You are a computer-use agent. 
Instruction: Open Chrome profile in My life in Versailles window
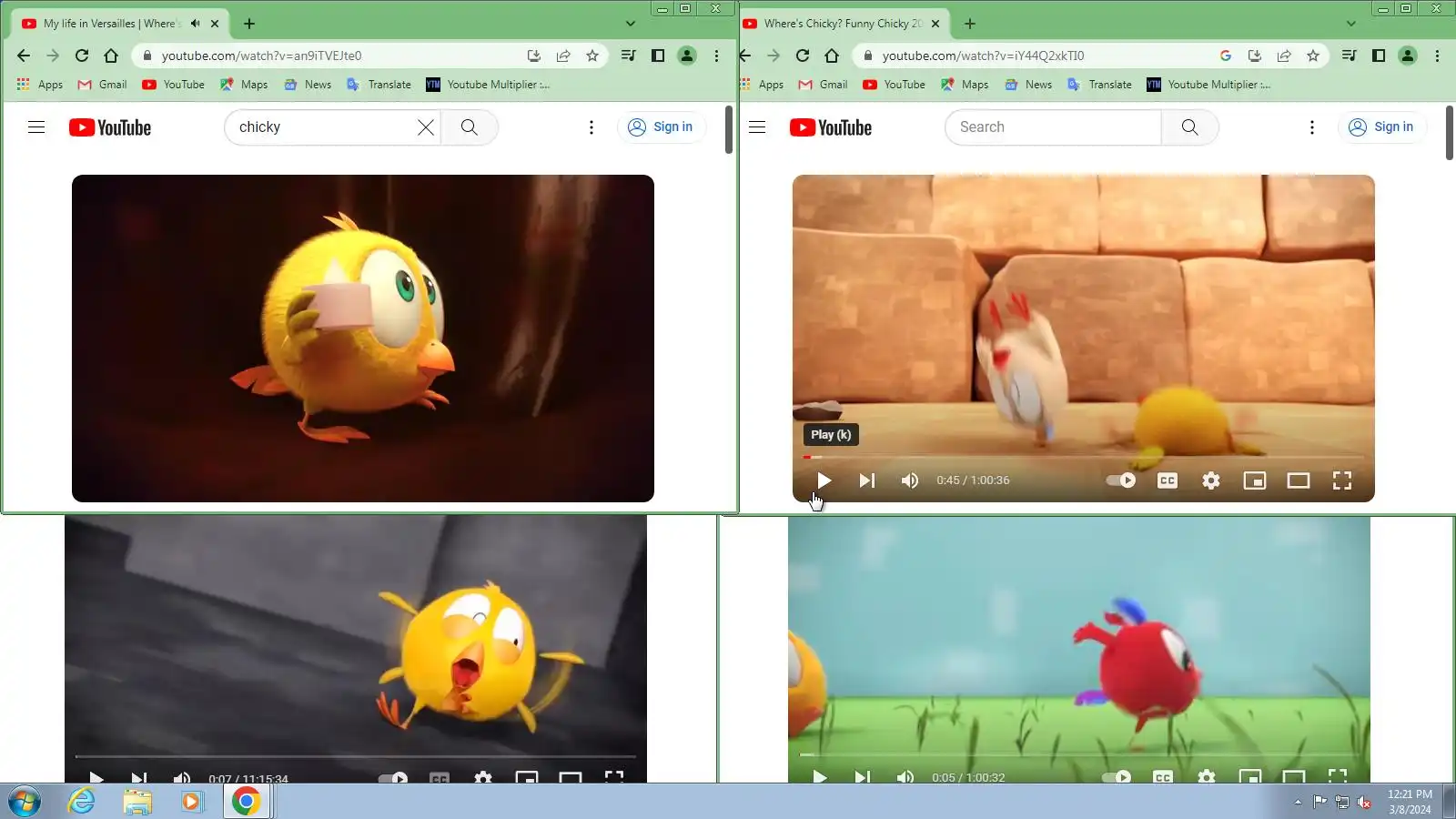pyautogui.click(x=687, y=56)
